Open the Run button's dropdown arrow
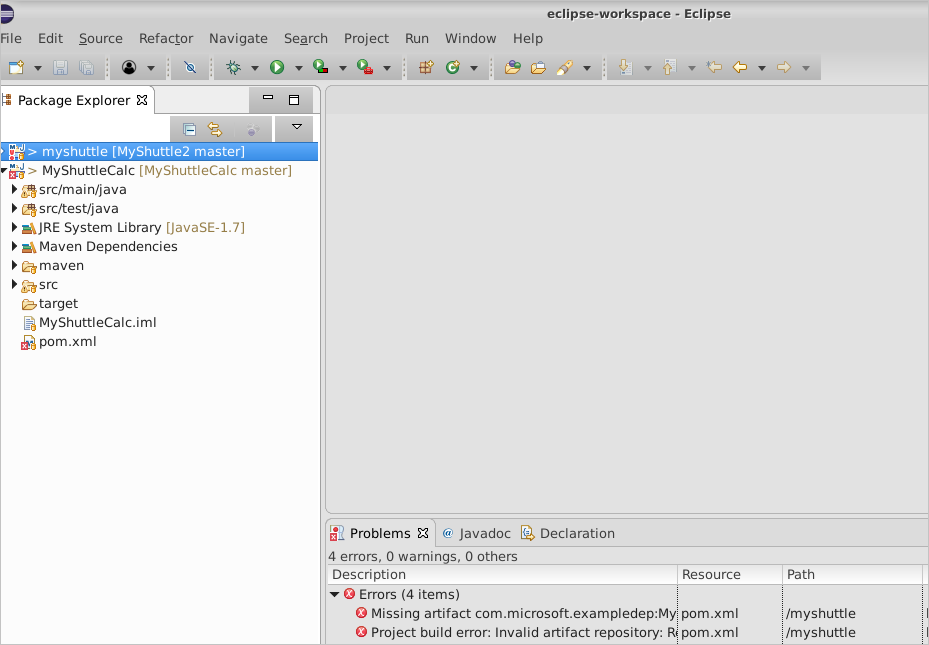The height and width of the screenshot is (645, 929). click(297, 67)
